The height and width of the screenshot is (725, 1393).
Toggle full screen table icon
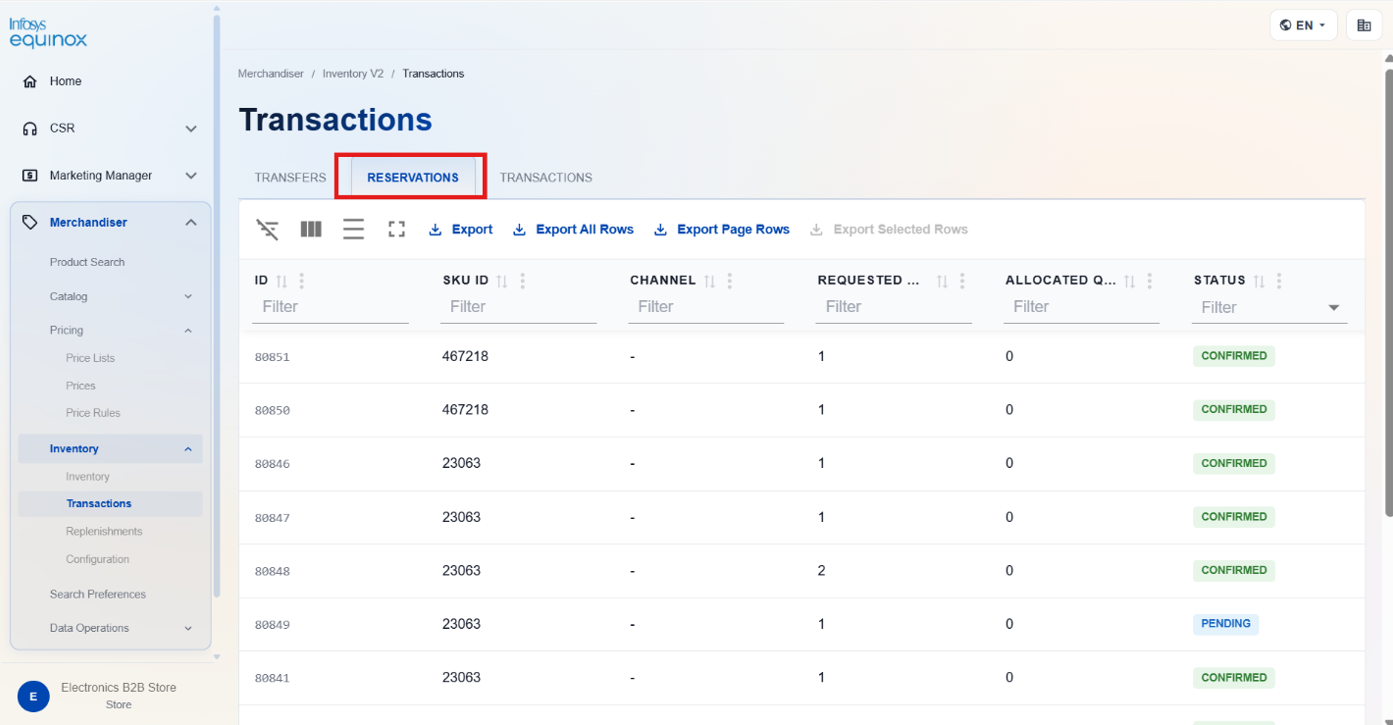click(x=397, y=230)
